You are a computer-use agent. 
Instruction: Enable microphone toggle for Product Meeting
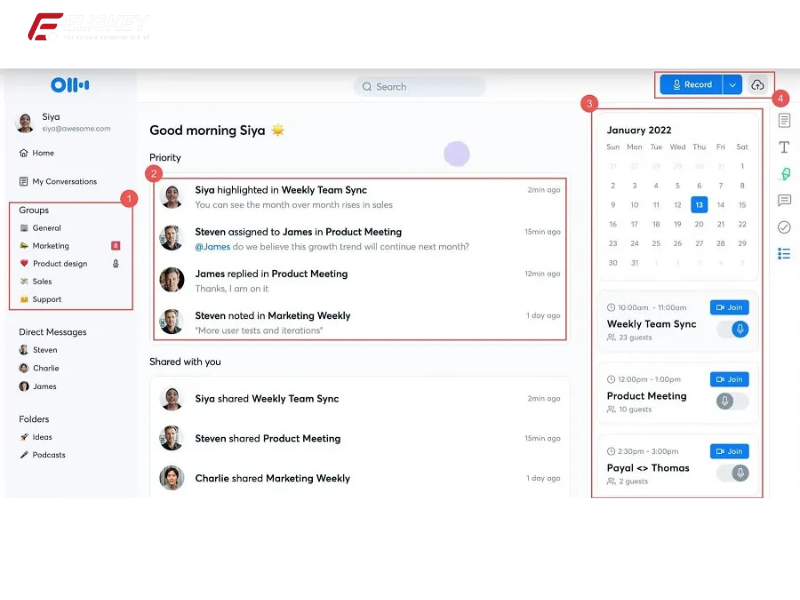732,401
